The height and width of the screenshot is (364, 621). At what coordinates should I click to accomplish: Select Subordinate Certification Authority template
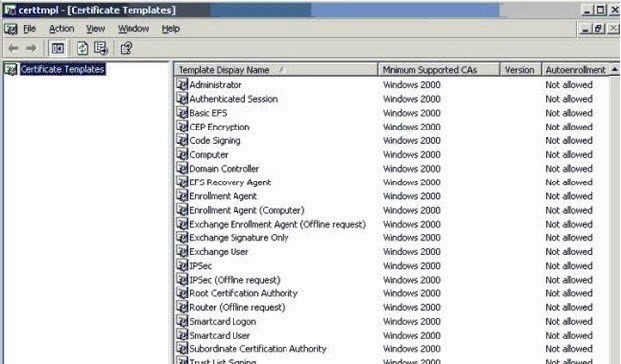(x=258, y=349)
